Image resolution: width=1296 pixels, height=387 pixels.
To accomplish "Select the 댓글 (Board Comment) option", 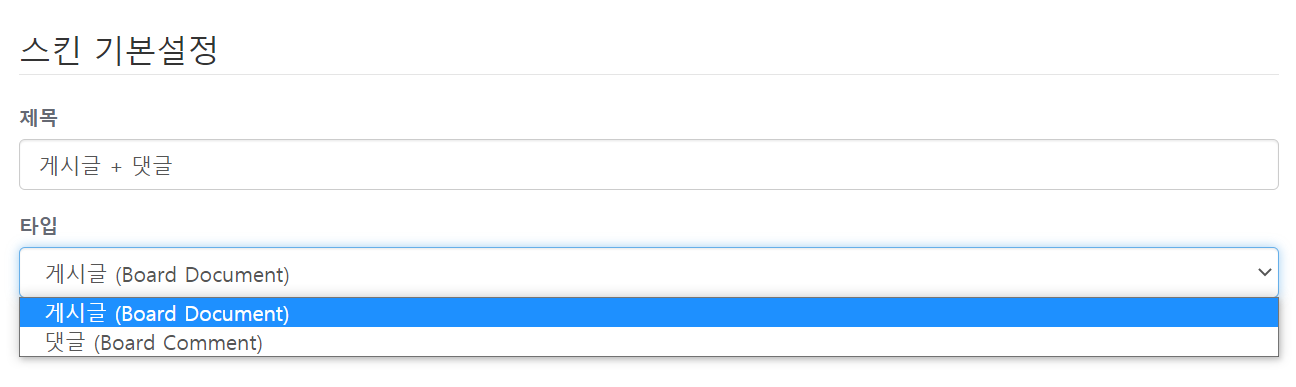I will [649, 343].
